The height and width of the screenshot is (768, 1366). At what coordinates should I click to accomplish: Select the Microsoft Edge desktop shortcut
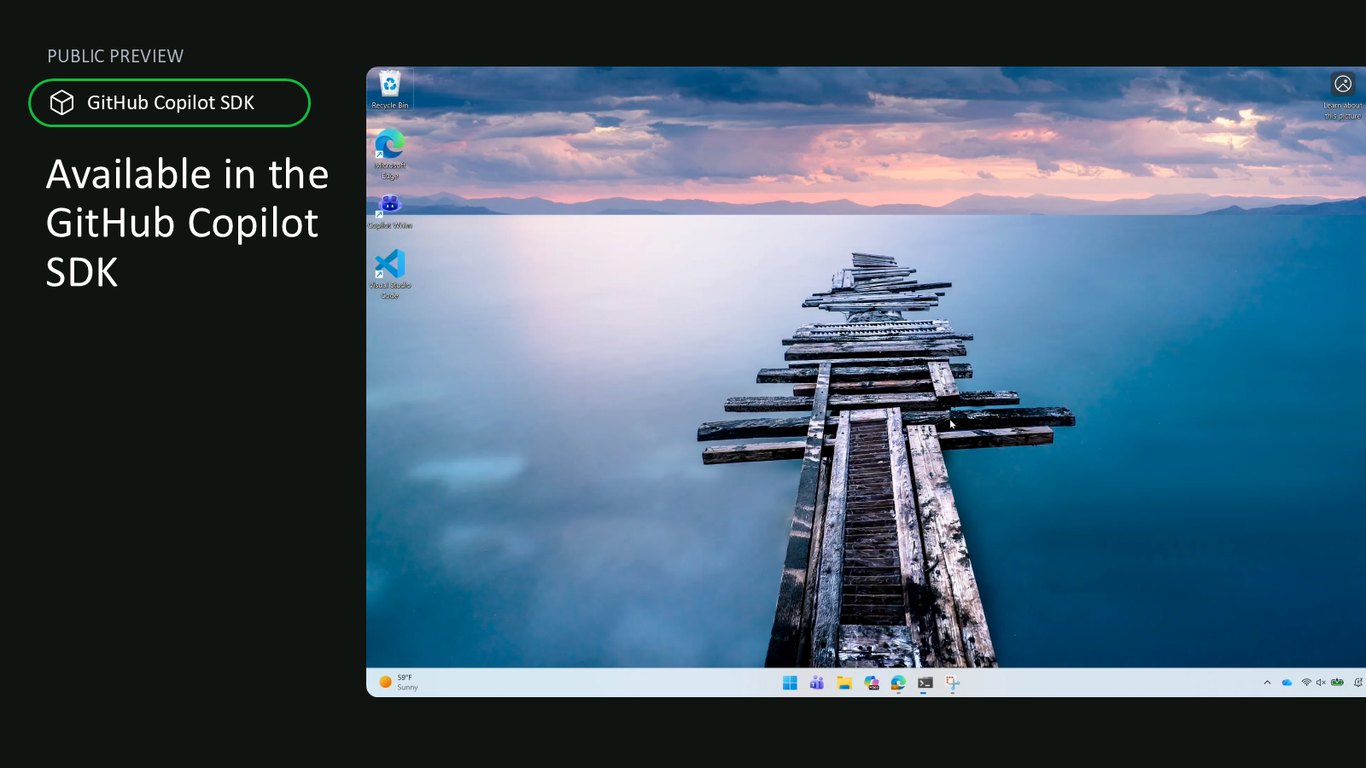click(390, 154)
